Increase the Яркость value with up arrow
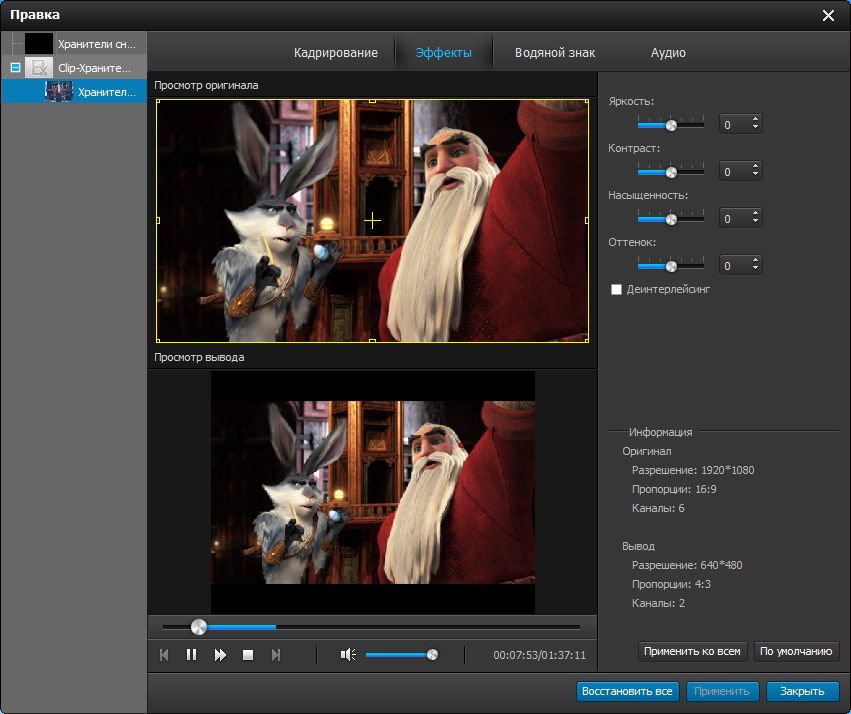 point(755,120)
